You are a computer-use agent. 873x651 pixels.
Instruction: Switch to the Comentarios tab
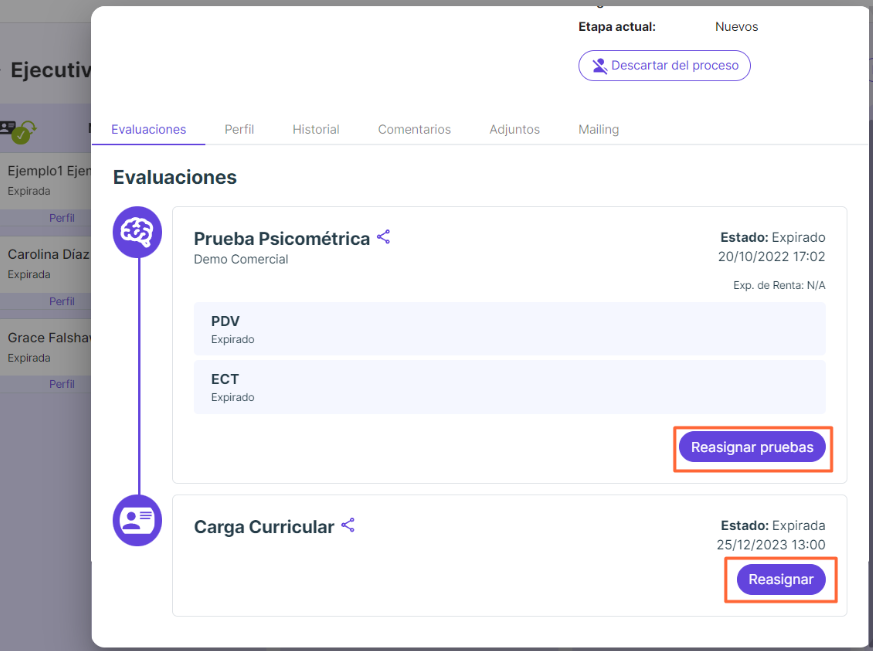tap(414, 129)
